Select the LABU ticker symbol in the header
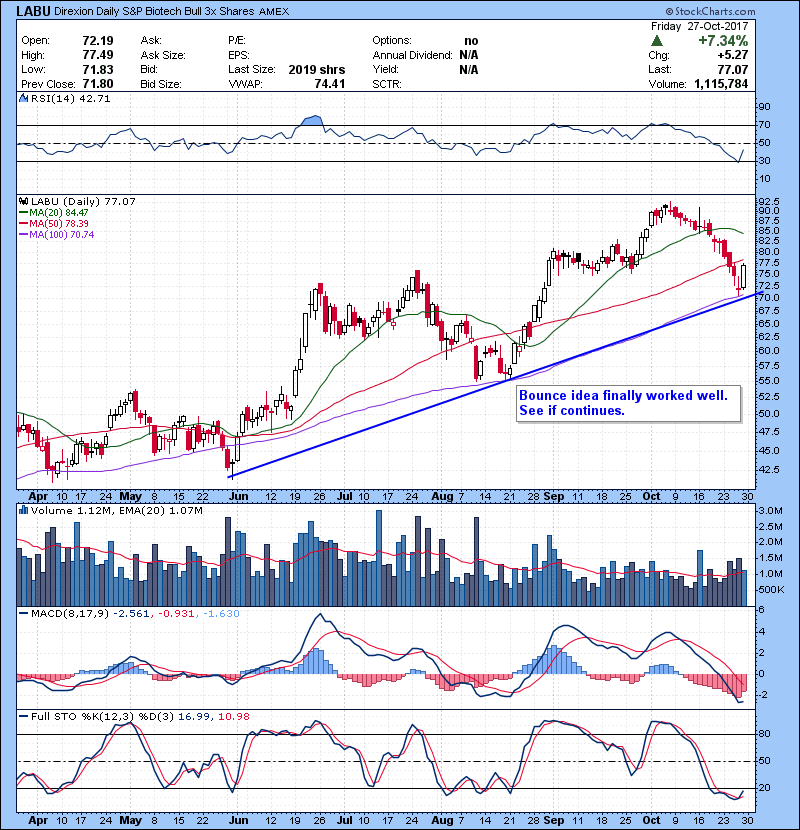 33,11
